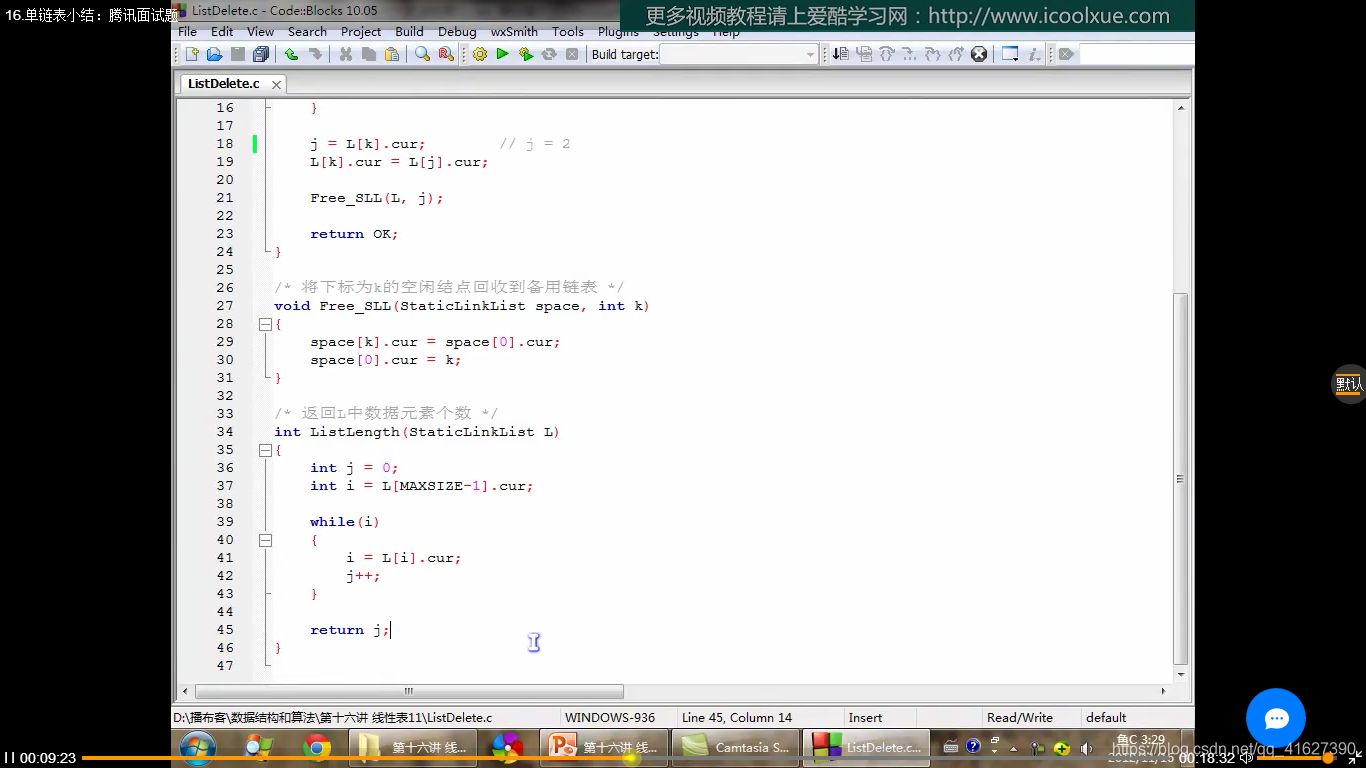Screen dimensions: 1366x768
Task: Click the Step into debug icon
Action: point(909,54)
